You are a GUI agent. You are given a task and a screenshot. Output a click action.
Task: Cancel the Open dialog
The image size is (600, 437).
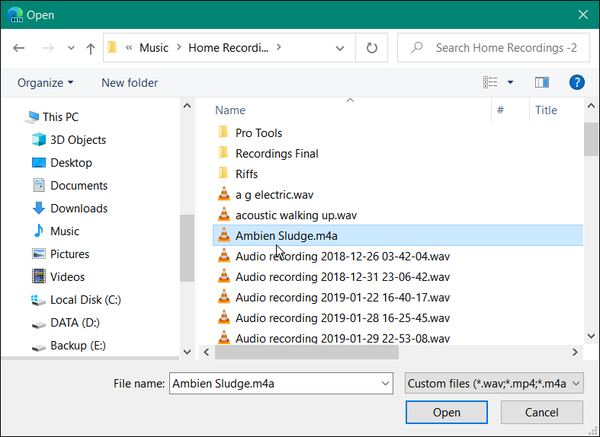point(541,413)
